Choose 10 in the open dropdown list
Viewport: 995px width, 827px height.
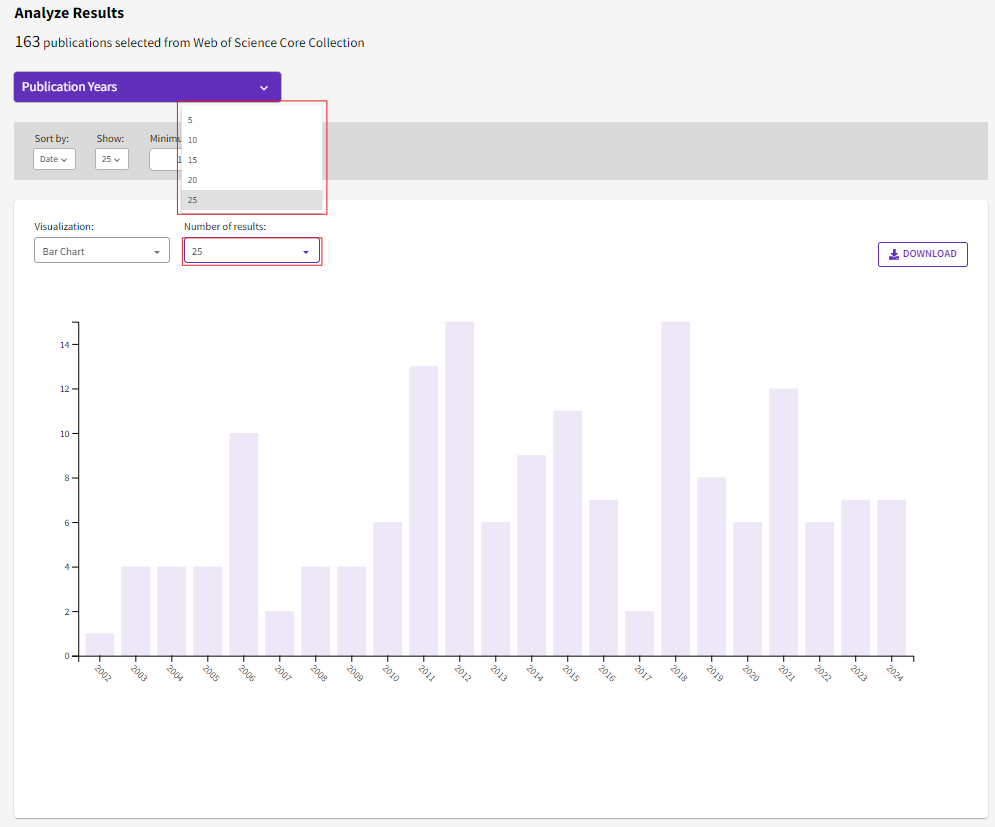[251, 140]
